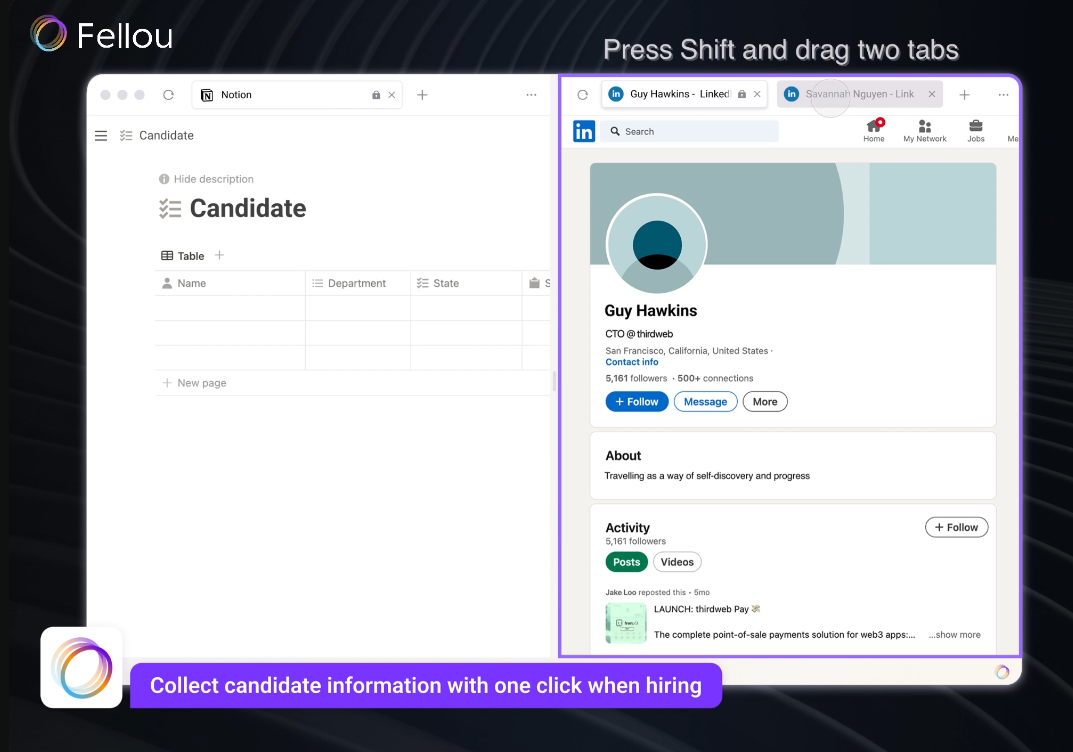Click the 500+ connections link
This screenshot has width=1073, height=752.
[715, 378]
